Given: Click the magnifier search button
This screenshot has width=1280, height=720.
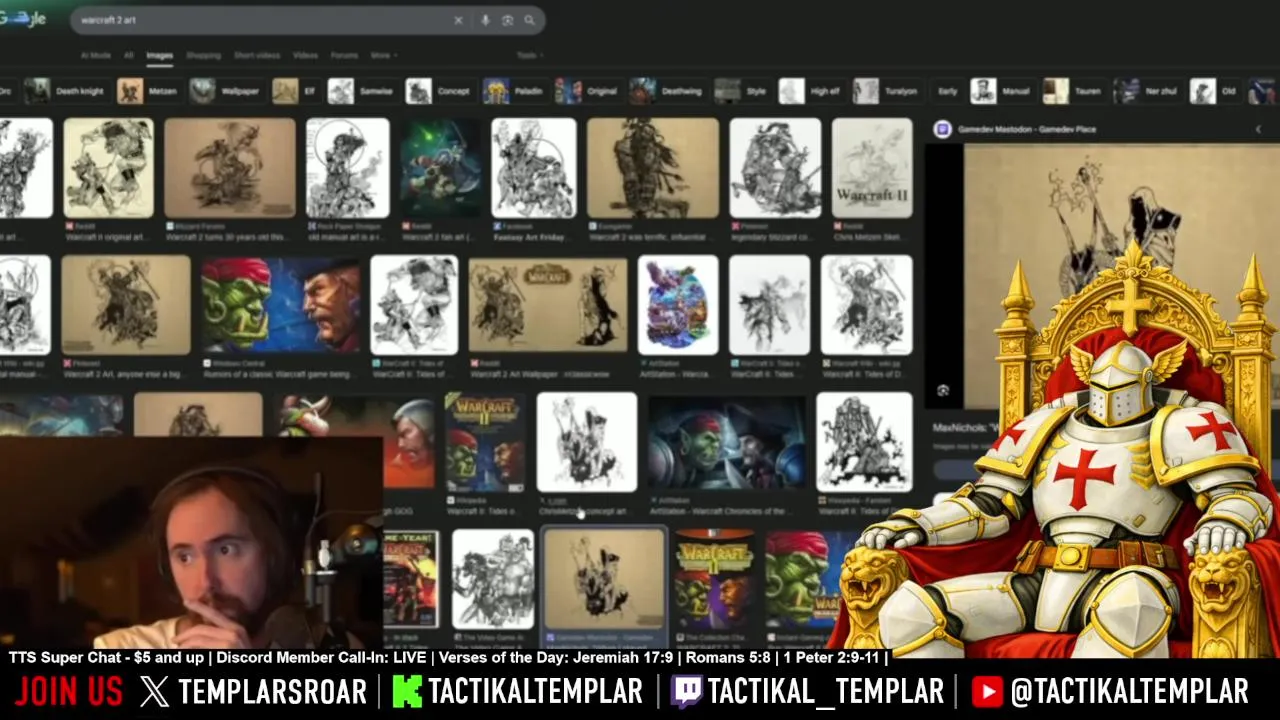Looking at the screenshot, I should coord(529,20).
